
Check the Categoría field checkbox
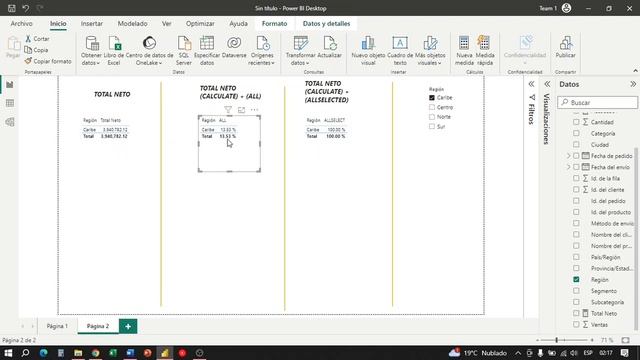pos(576,133)
